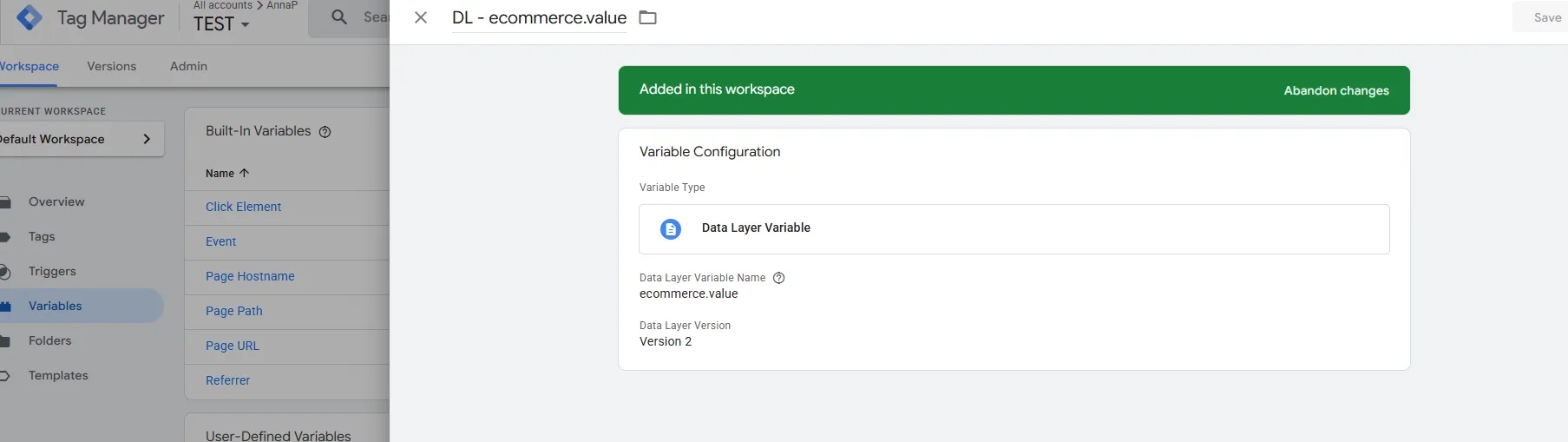The image size is (1568, 442).
Task: Click Added in this workspace banner text
Action: click(717, 89)
